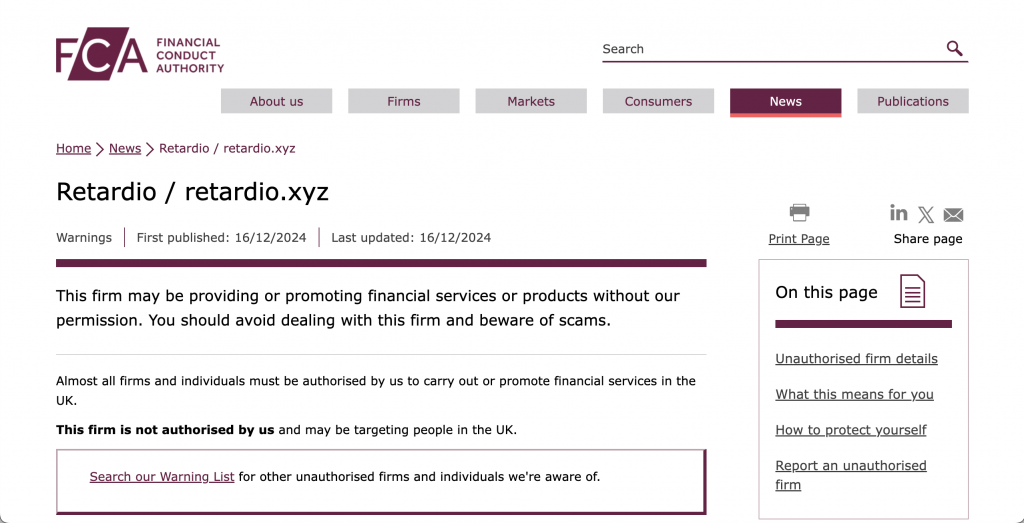This screenshot has width=1024, height=523.
Task: Click the FCA logo
Action: tap(139, 54)
